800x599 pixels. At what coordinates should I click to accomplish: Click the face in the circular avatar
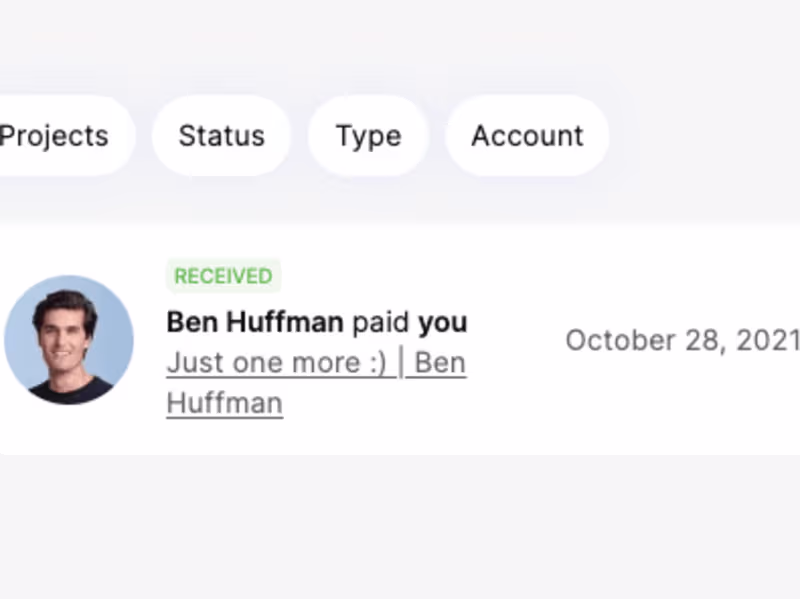[66, 330]
